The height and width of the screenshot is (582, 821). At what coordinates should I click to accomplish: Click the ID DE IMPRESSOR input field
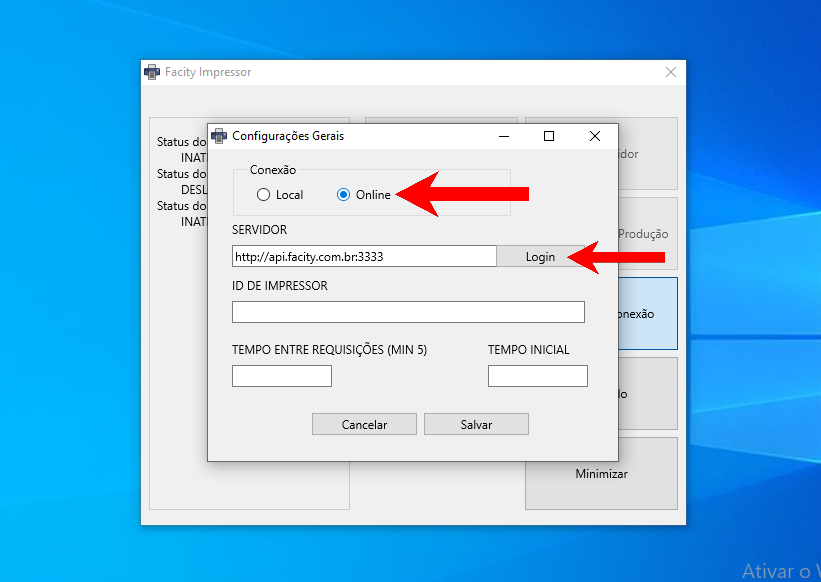(x=408, y=312)
